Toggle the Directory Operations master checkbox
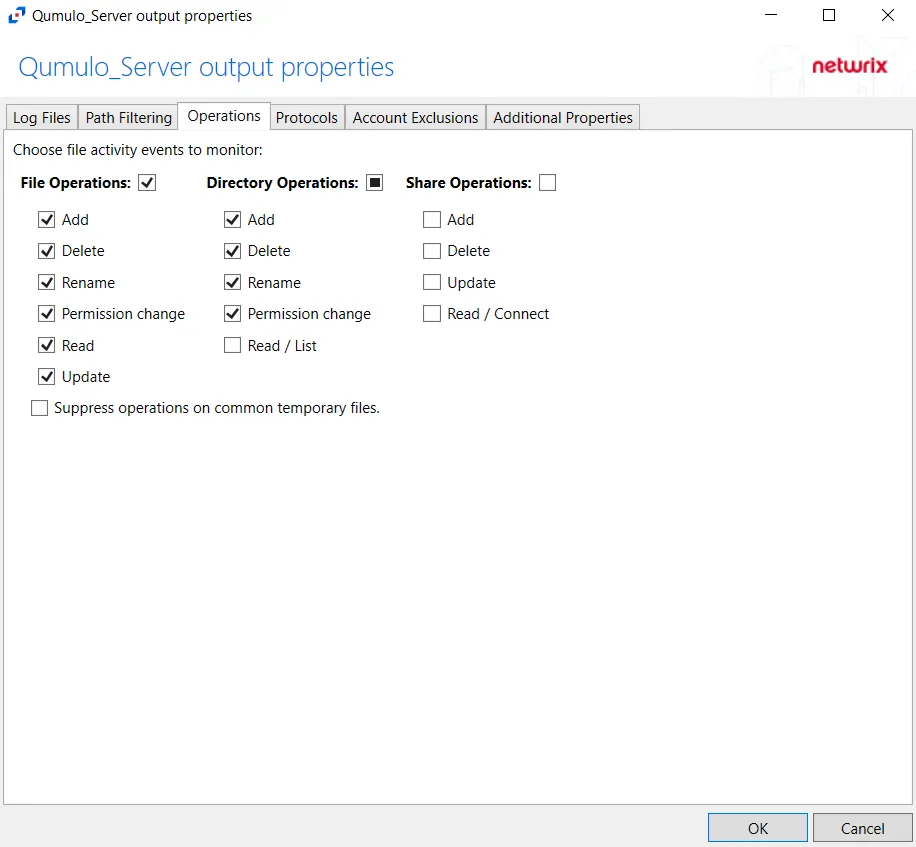 point(374,183)
